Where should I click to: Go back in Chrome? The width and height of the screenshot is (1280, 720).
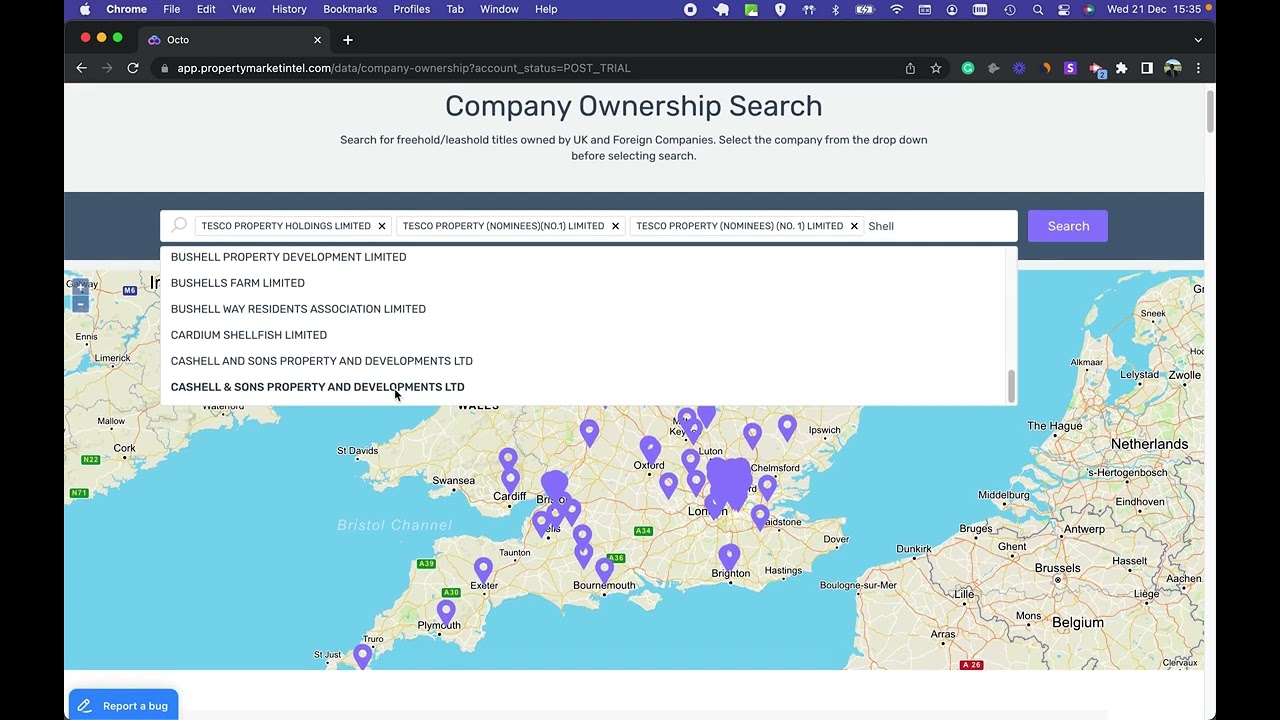82,68
